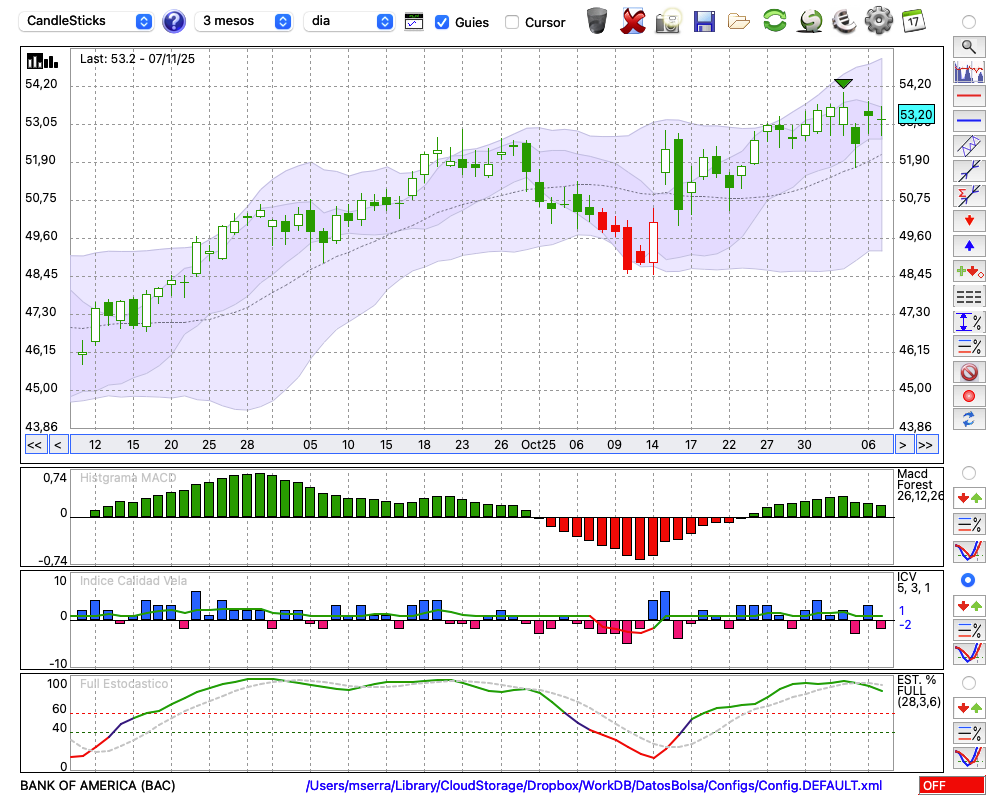The image size is (1000, 800).
Task: Click the blue up arrow marker tool
Action: pos(969,246)
